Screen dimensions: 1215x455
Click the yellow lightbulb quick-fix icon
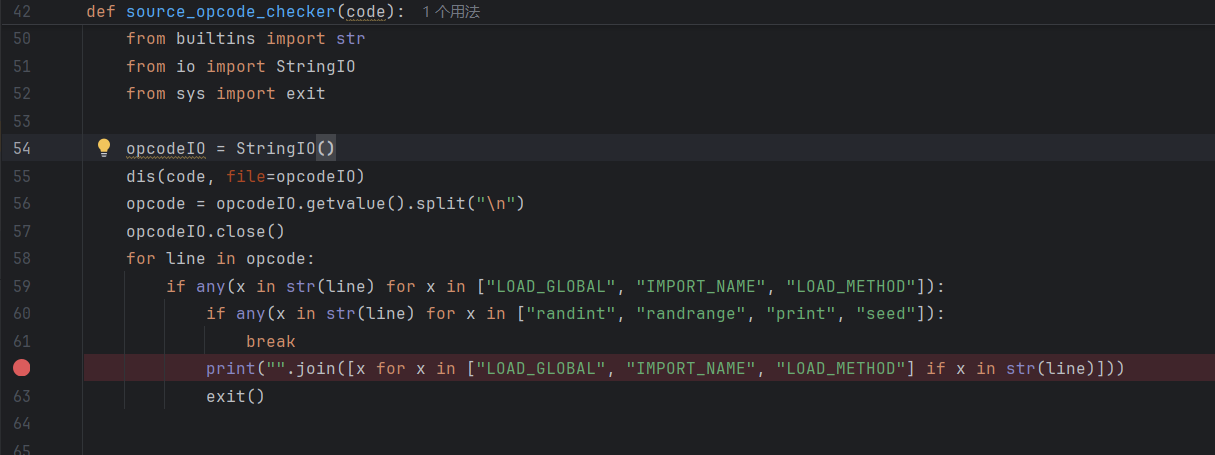(x=103, y=148)
